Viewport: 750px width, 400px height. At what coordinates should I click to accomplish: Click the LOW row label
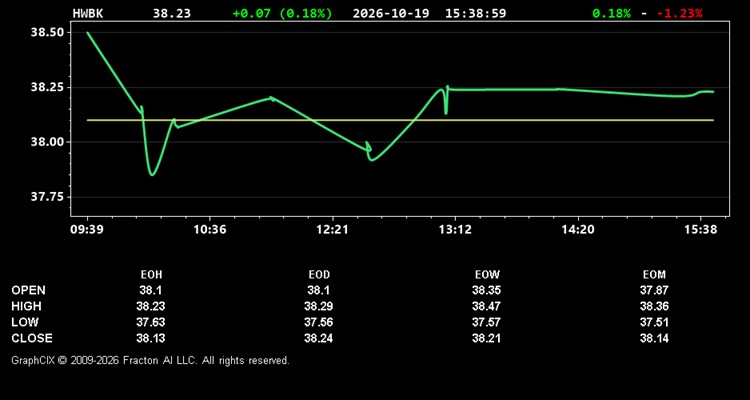[x=25, y=322]
